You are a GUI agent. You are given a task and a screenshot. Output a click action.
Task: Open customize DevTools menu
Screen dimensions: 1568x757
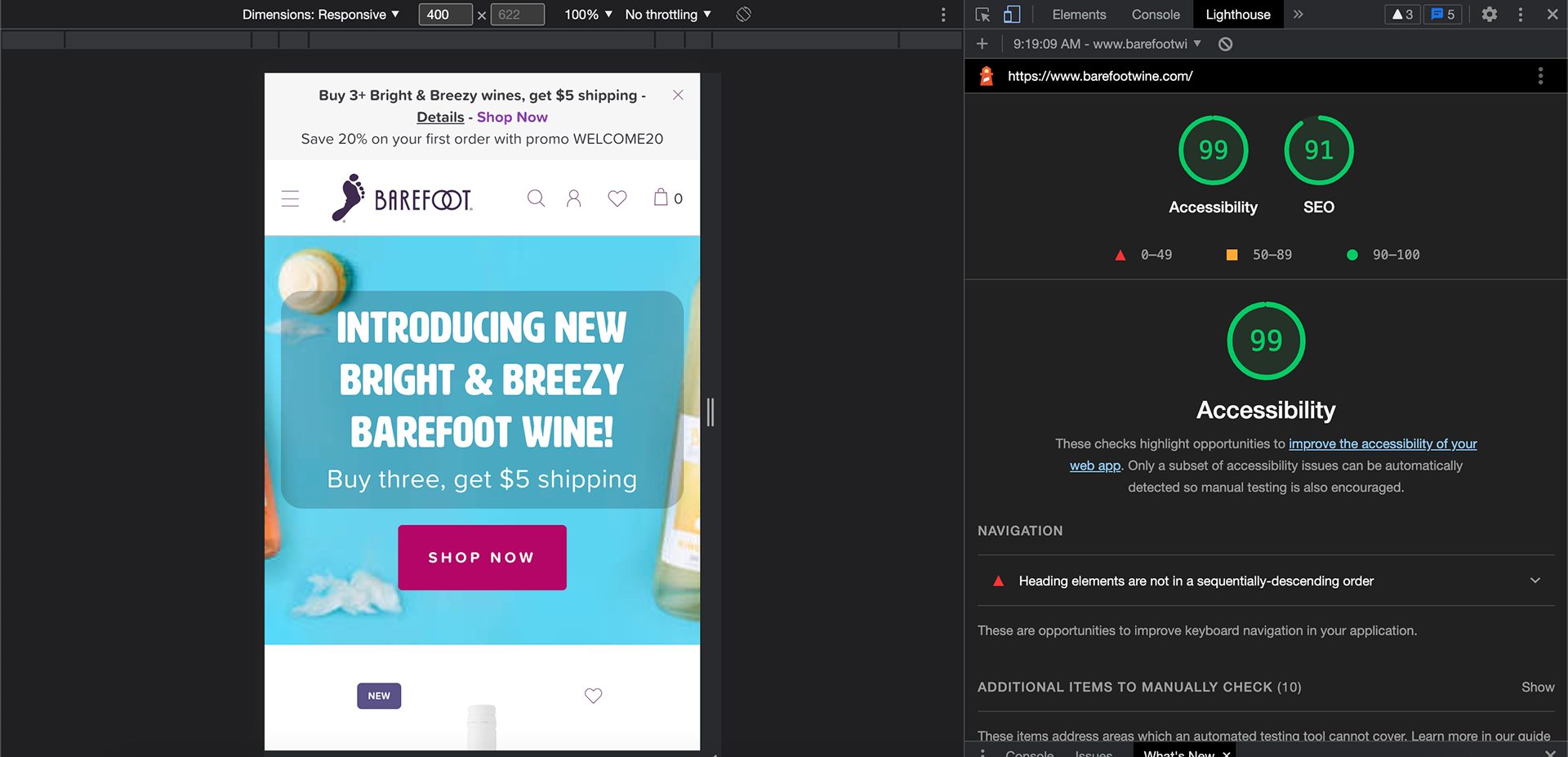pyautogui.click(x=1521, y=15)
